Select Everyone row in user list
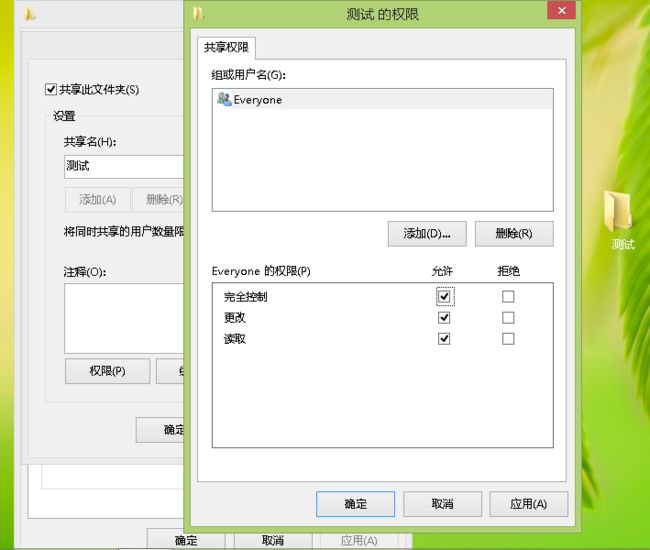This screenshot has height=550, width=650. [383, 99]
